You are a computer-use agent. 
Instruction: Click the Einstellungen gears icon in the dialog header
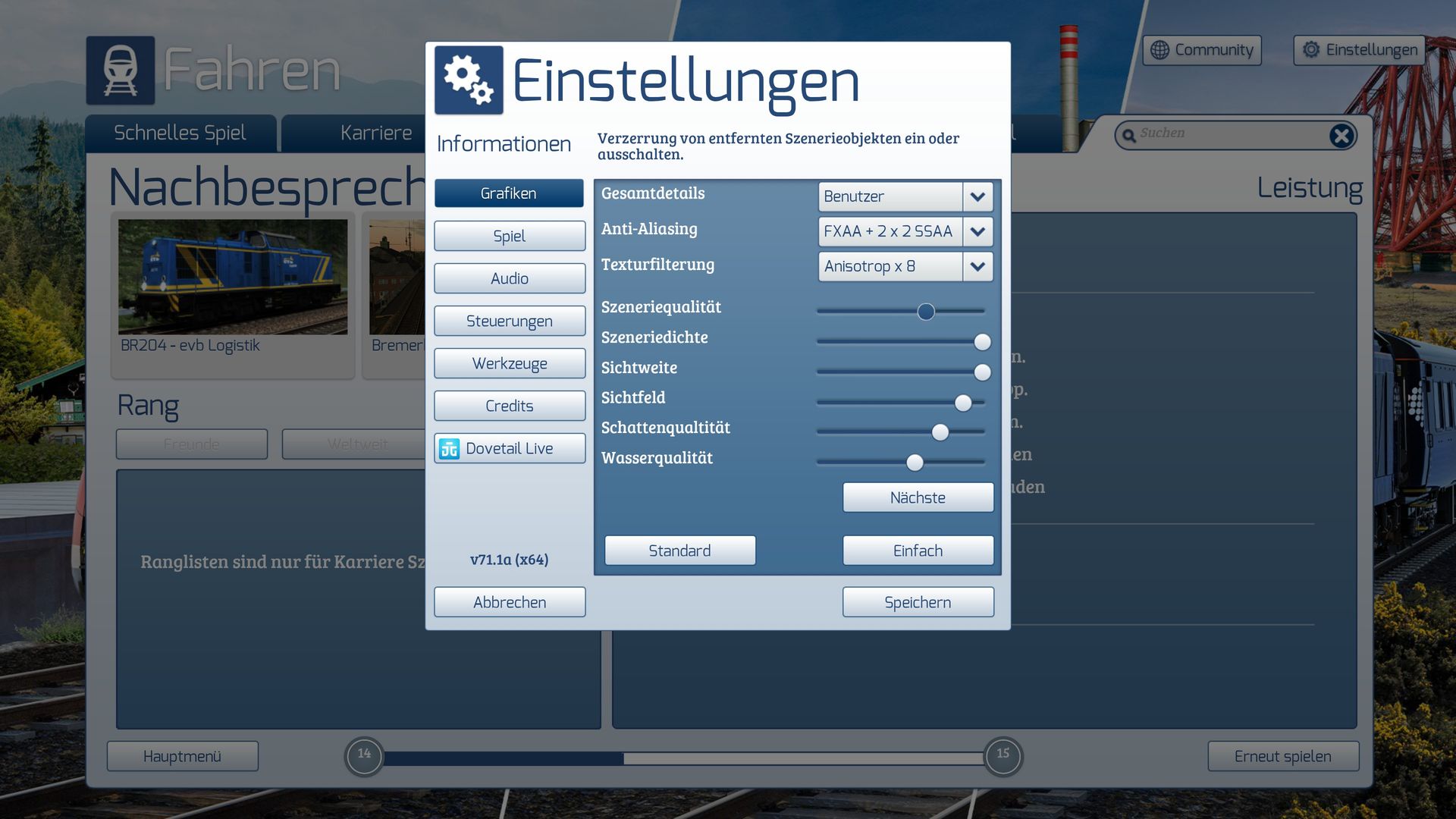point(469,80)
